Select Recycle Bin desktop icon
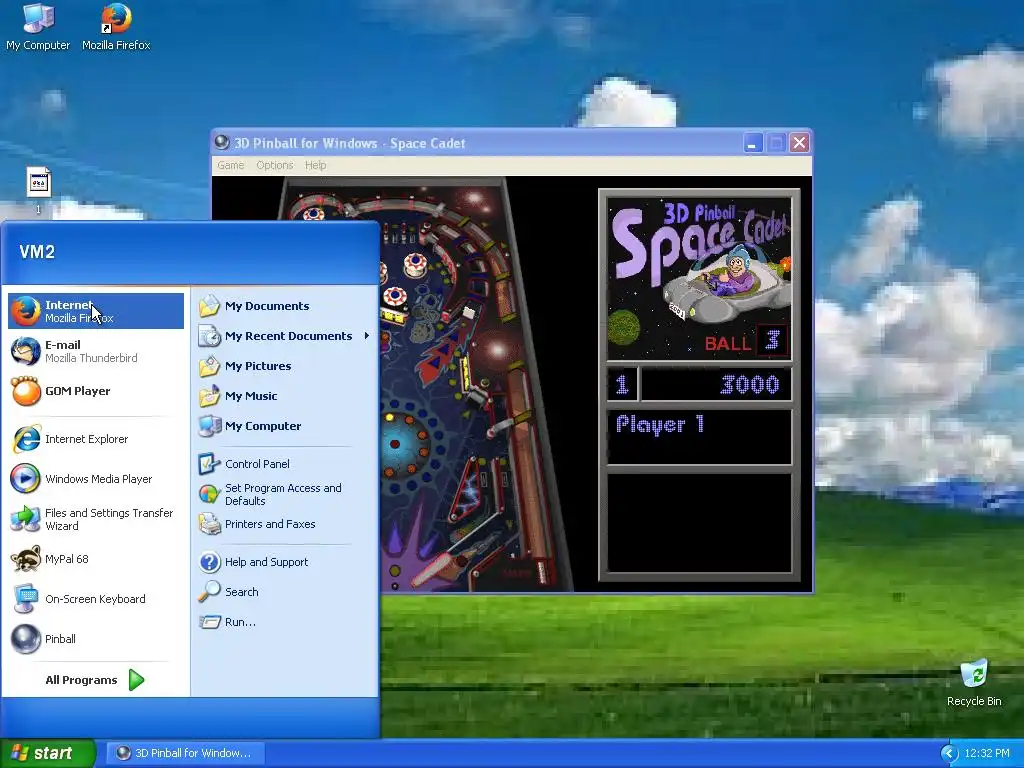This screenshot has width=1024, height=768. 974,682
